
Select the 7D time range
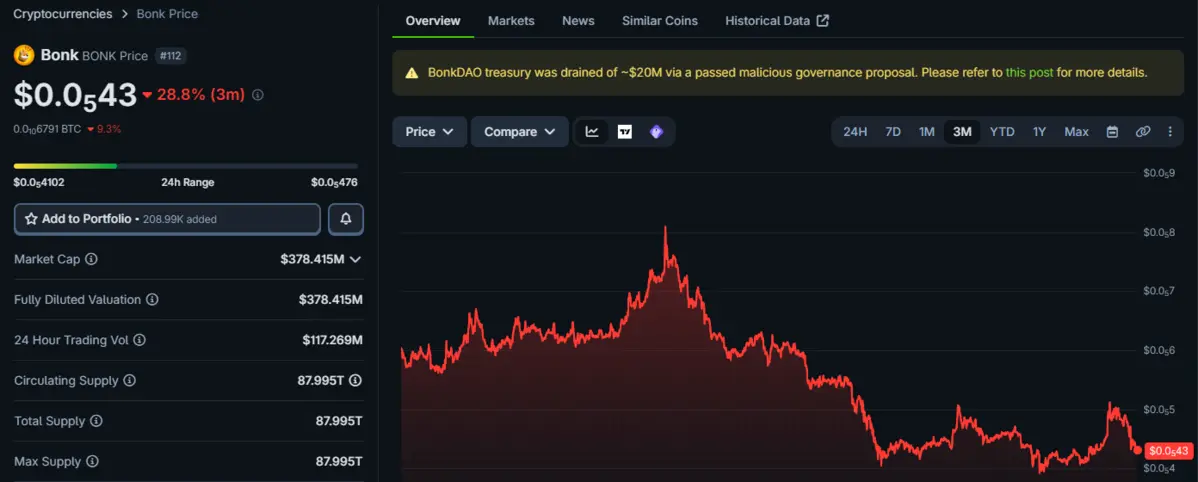892,131
